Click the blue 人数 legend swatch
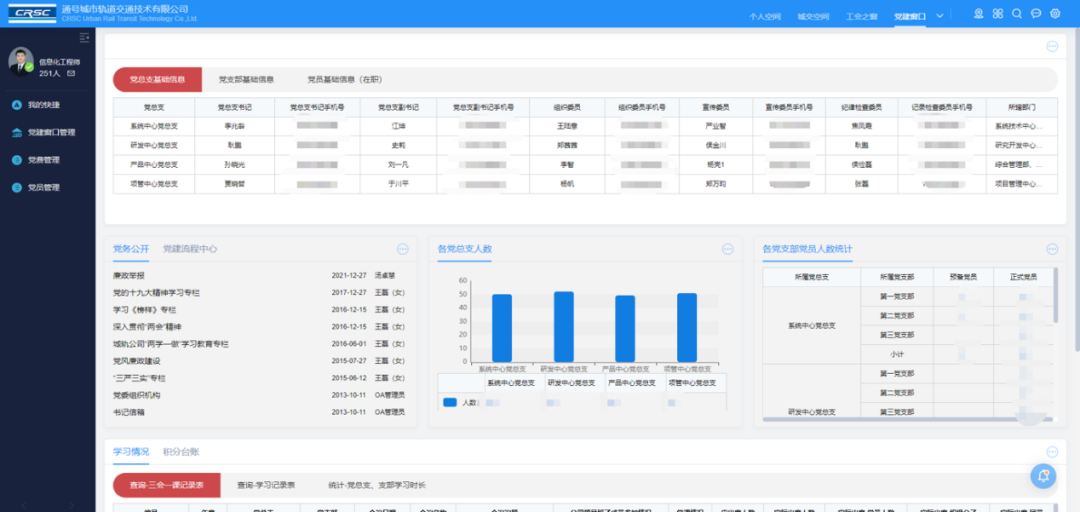Screen dimensions: 1080x512 [450, 402]
